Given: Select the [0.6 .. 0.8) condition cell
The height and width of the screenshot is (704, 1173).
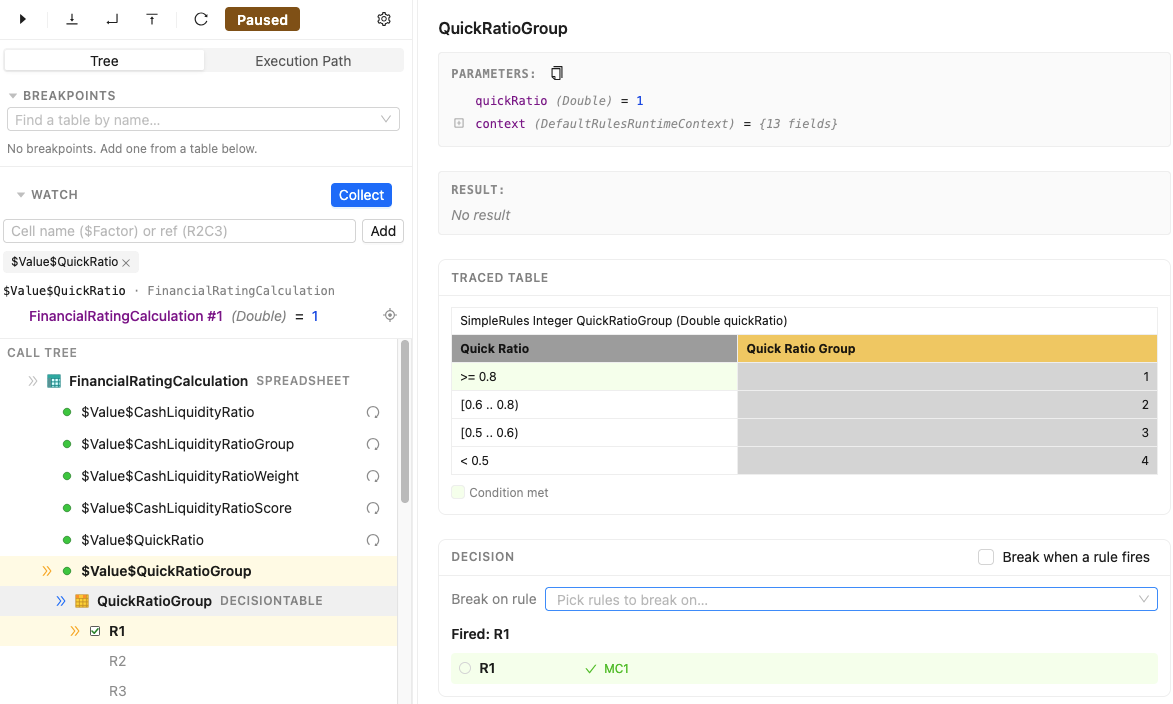Looking at the screenshot, I should pos(594,405).
